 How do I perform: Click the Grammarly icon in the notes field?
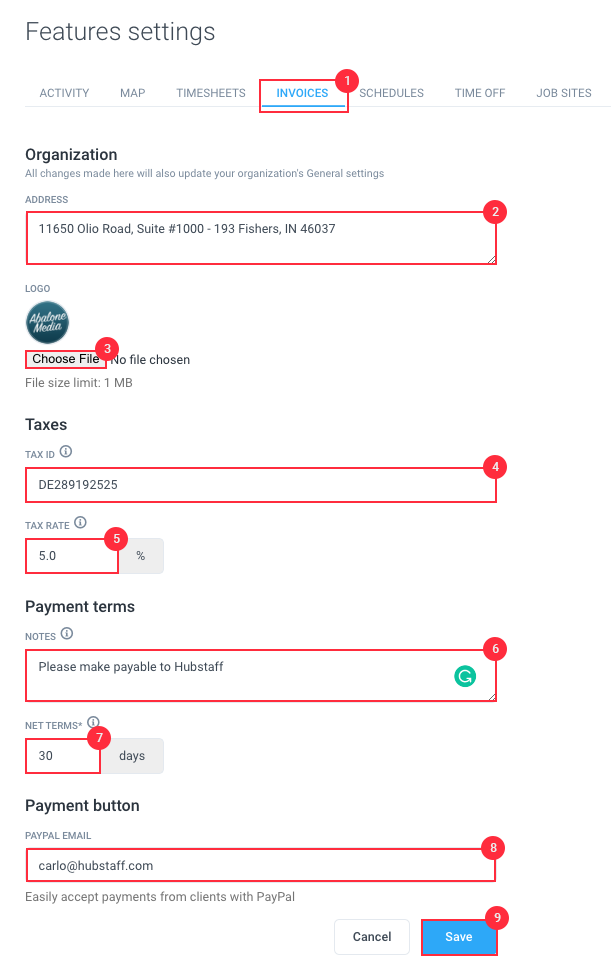point(464,676)
